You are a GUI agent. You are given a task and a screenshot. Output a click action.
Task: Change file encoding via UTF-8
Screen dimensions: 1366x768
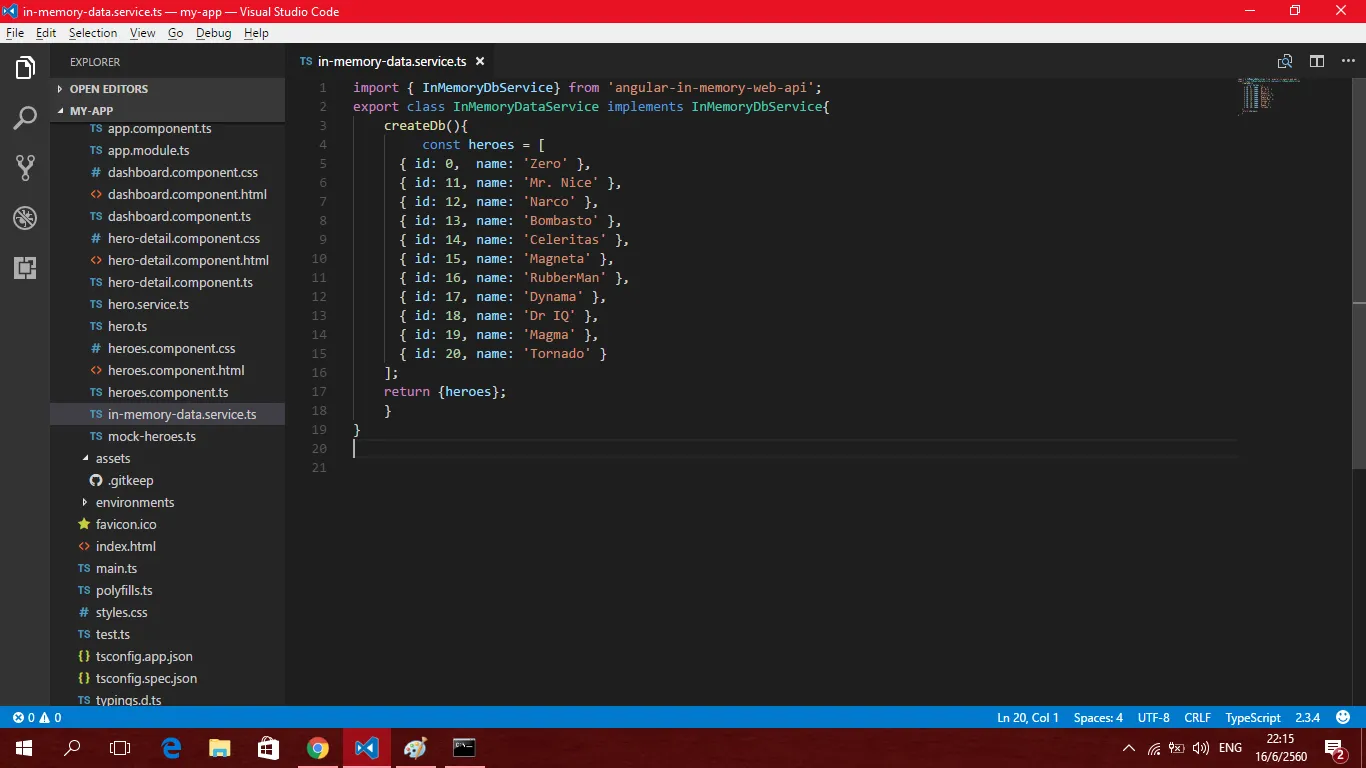[1153, 718]
